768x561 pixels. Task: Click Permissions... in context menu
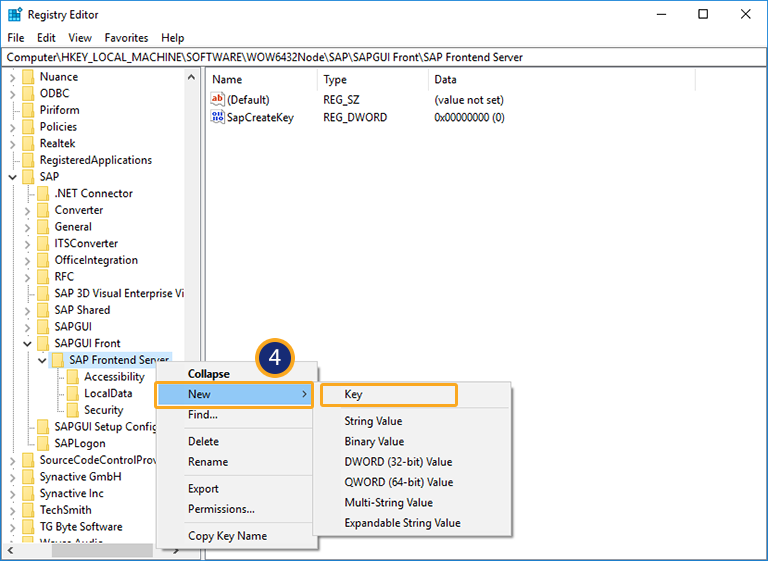pyautogui.click(x=221, y=509)
